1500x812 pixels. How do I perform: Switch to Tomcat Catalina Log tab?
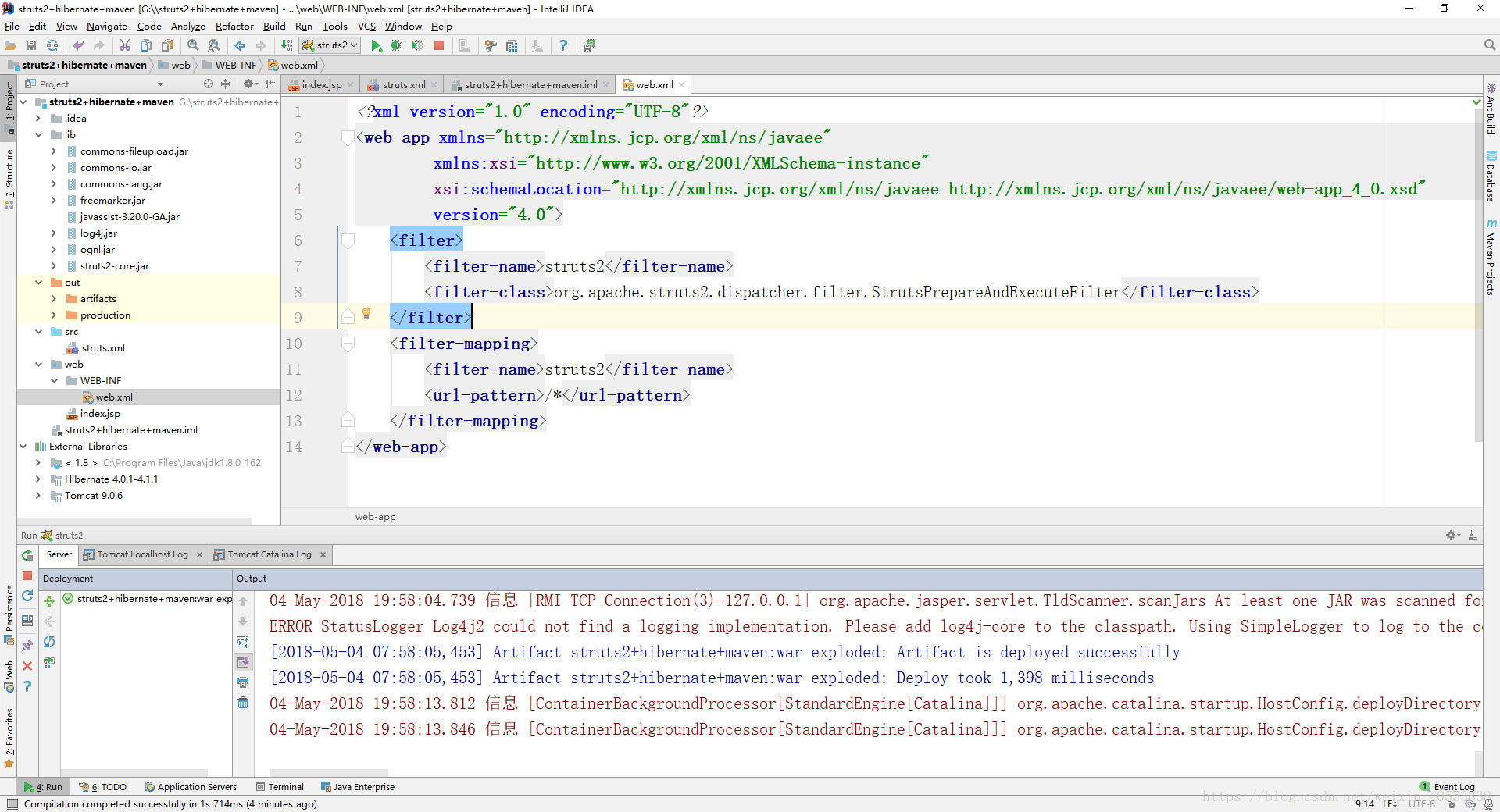270,555
